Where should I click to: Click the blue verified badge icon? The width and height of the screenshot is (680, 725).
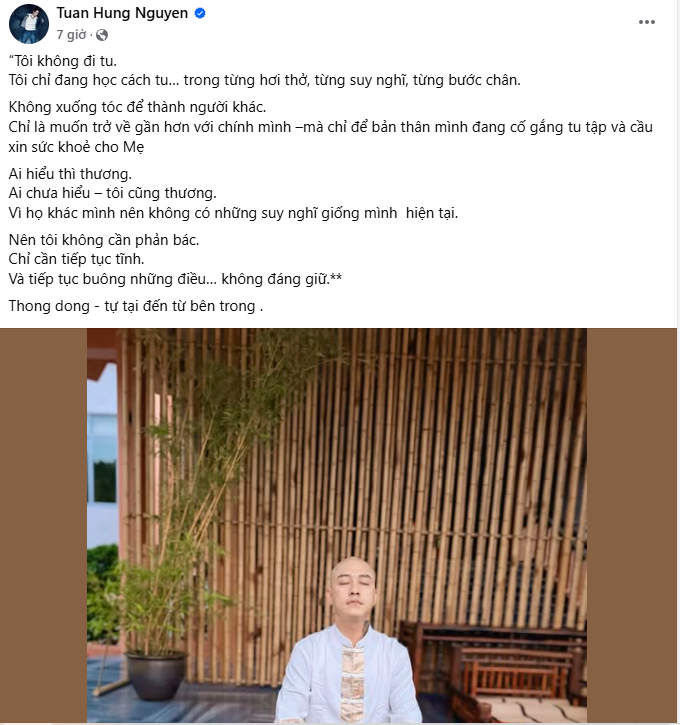click(200, 13)
